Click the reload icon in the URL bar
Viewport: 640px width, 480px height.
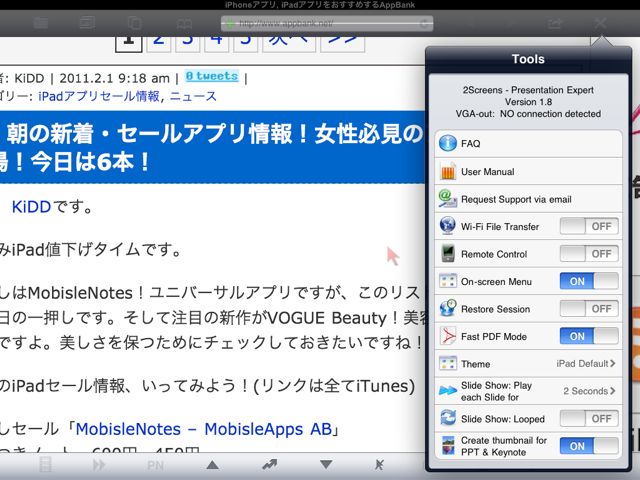[x=424, y=23]
